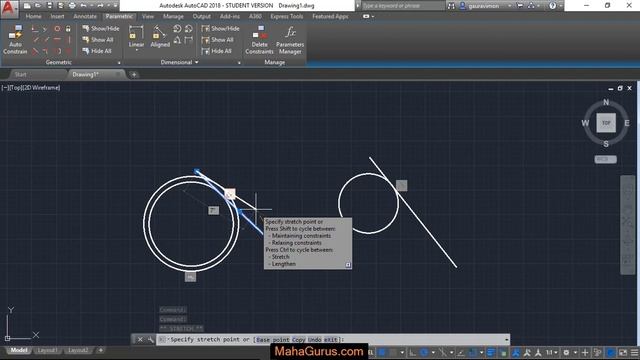Toggle drawing grid display in status bar
Viewport: 640px width, 360px height.
click(382, 352)
